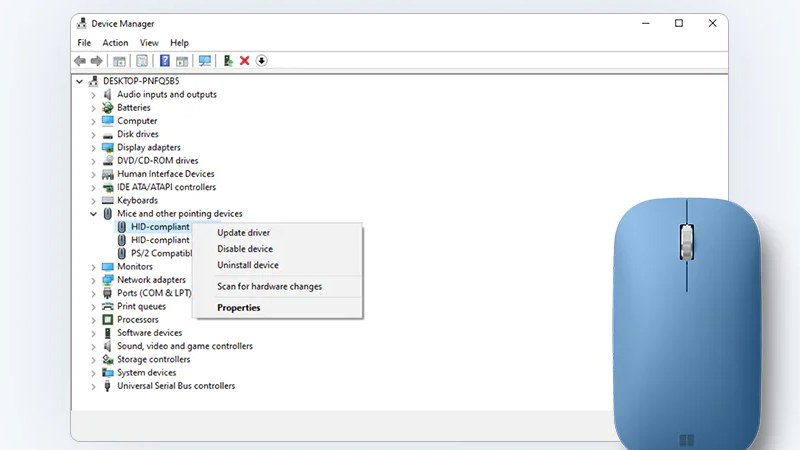800x450 pixels.
Task: Click the Update driver toolbar icon
Action: (228, 61)
